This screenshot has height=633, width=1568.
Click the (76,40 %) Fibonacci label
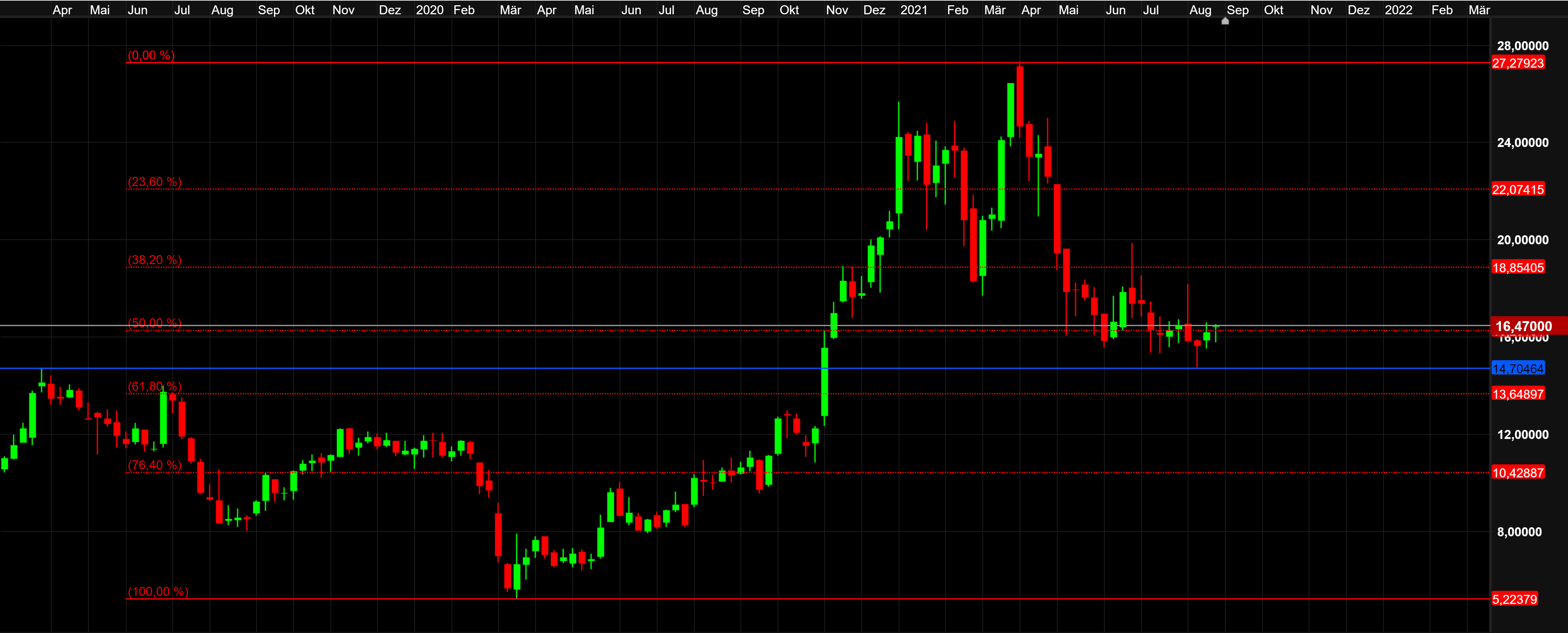155,465
